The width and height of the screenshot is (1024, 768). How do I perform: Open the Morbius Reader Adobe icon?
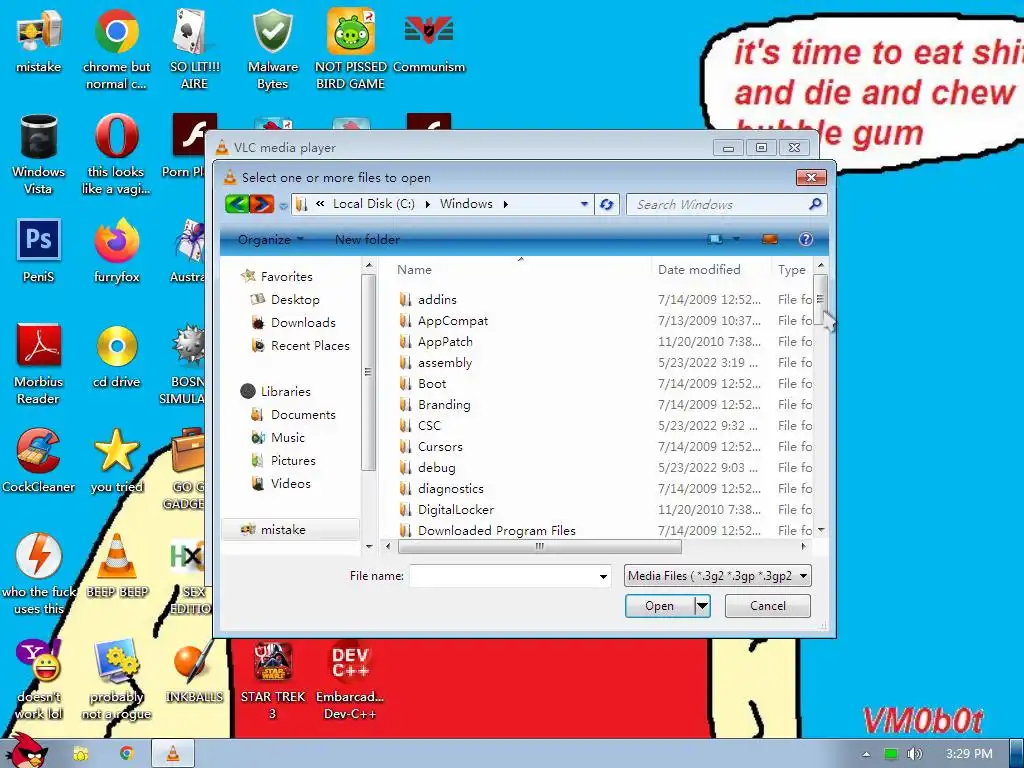tap(39, 364)
